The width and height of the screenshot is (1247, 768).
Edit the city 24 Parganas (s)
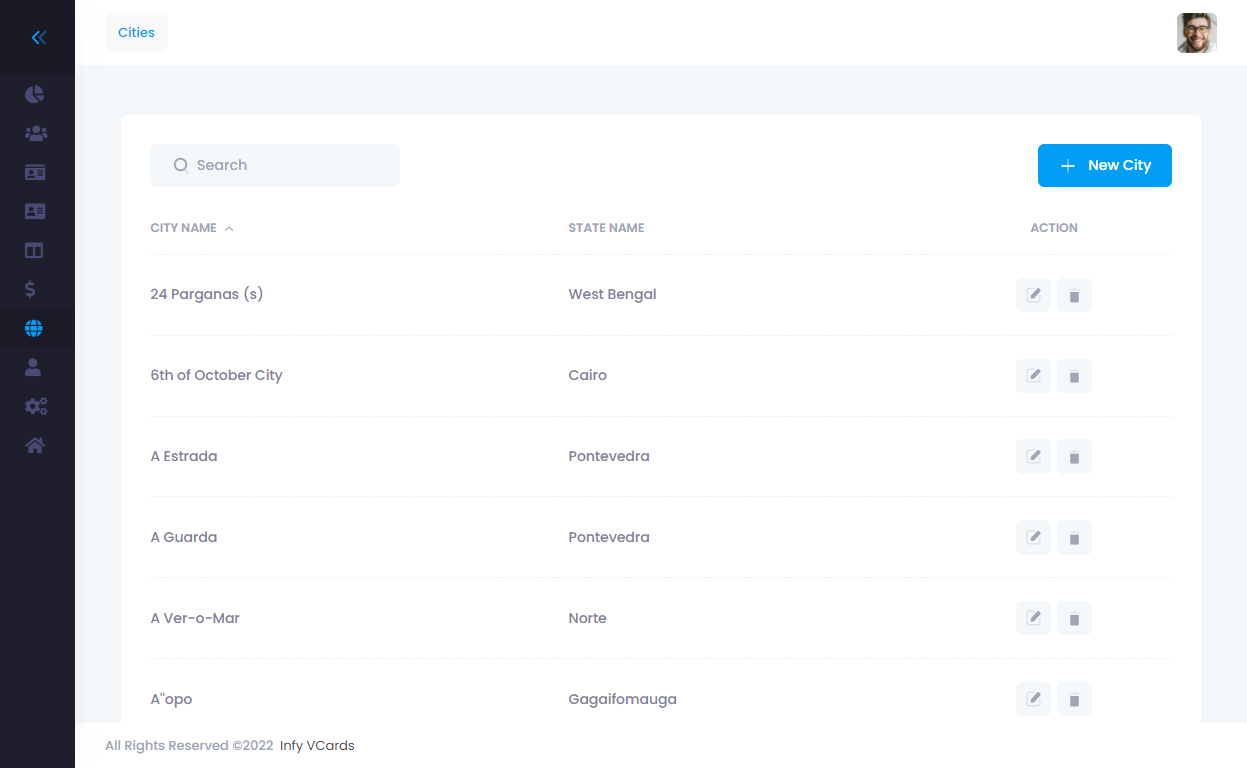pyautogui.click(x=1033, y=294)
